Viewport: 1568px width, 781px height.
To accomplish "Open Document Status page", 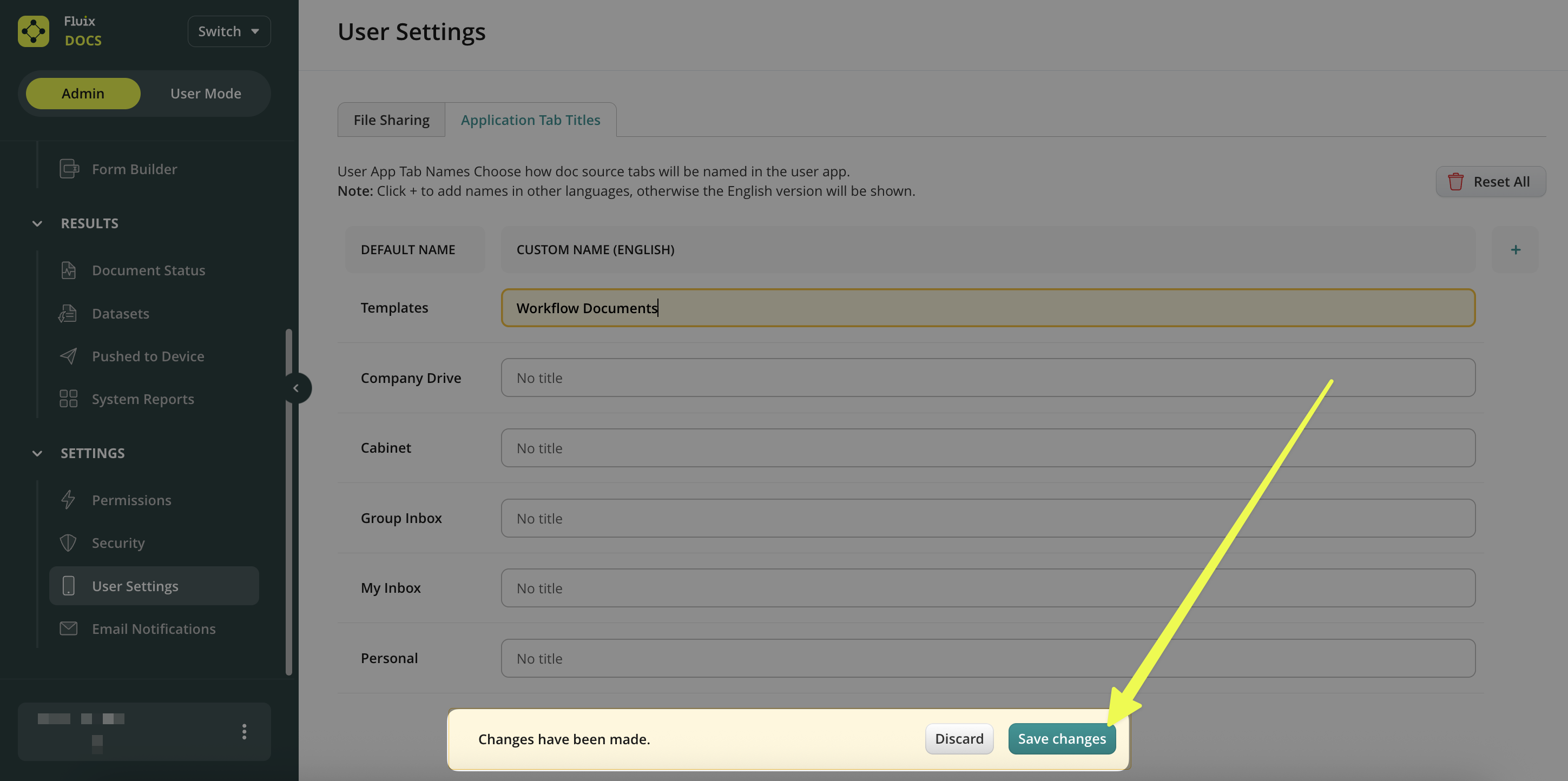I will click(148, 270).
